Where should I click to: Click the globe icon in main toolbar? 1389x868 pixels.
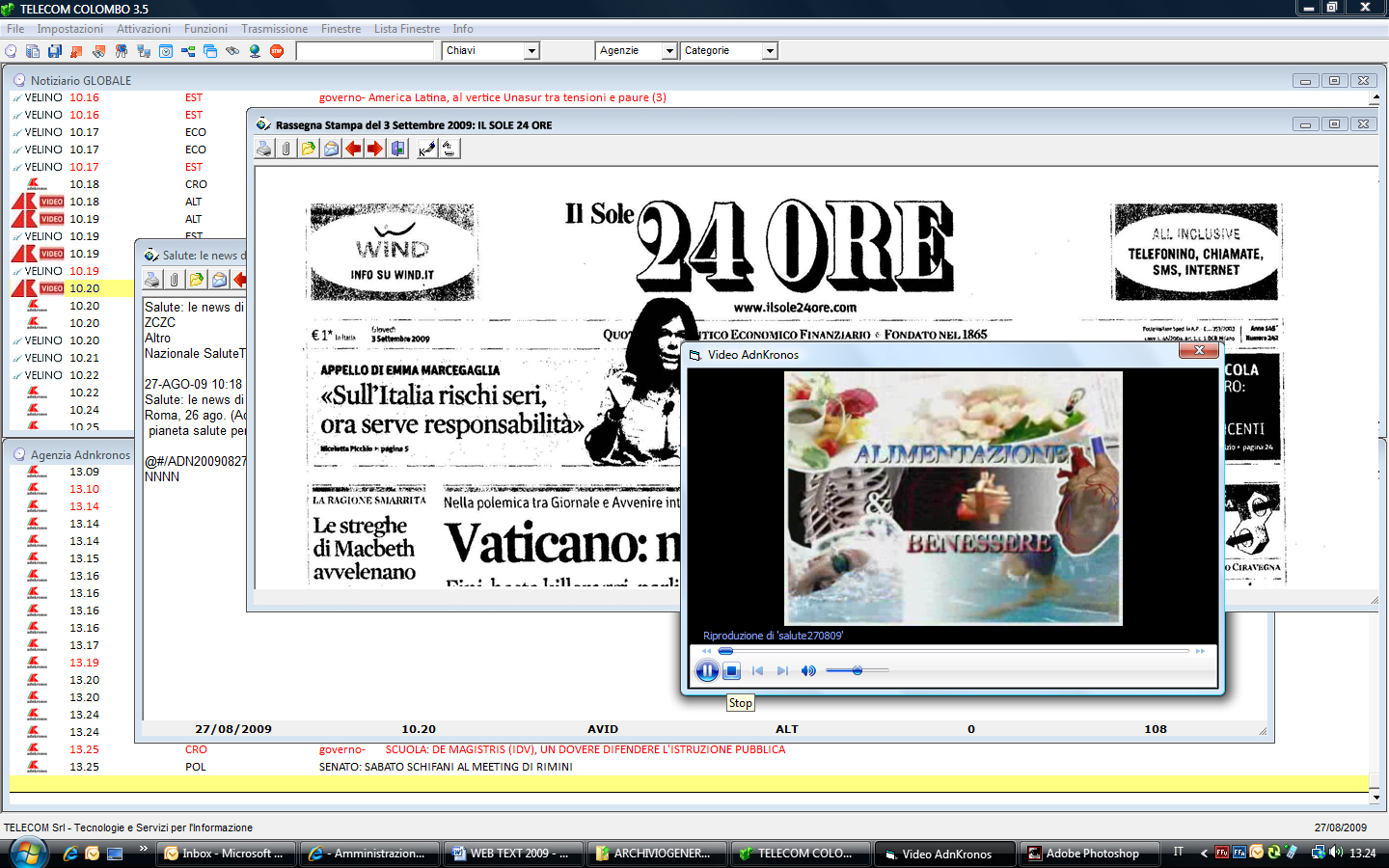pyautogui.click(x=255, y=51)
